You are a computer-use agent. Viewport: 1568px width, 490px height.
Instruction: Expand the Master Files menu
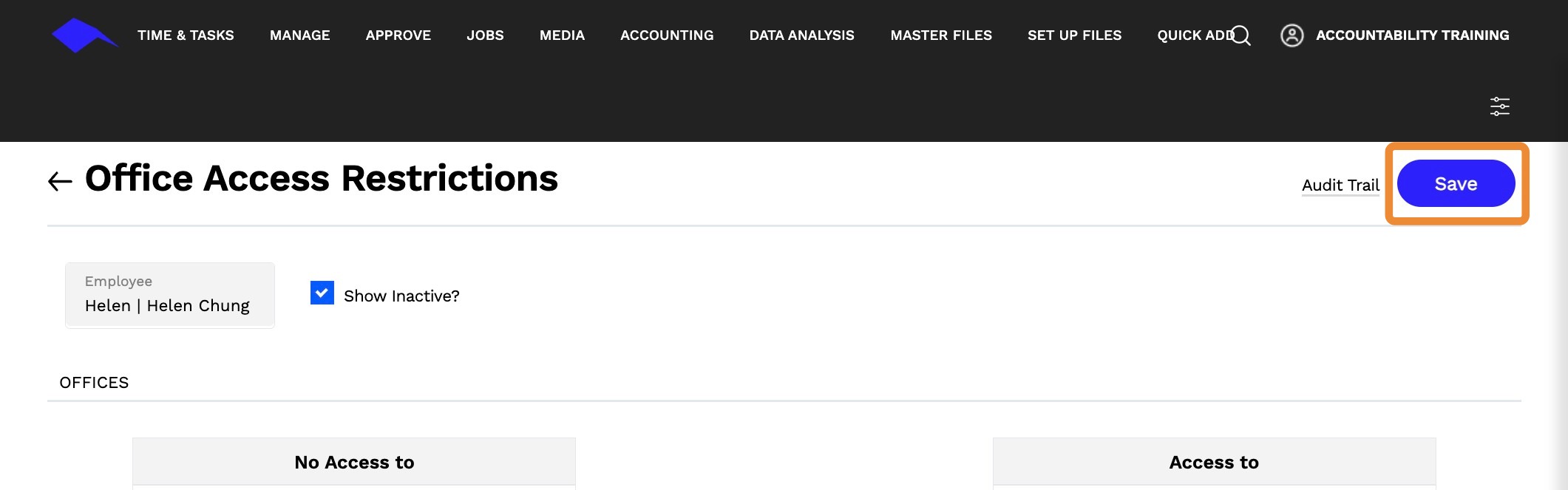(941, 35)
